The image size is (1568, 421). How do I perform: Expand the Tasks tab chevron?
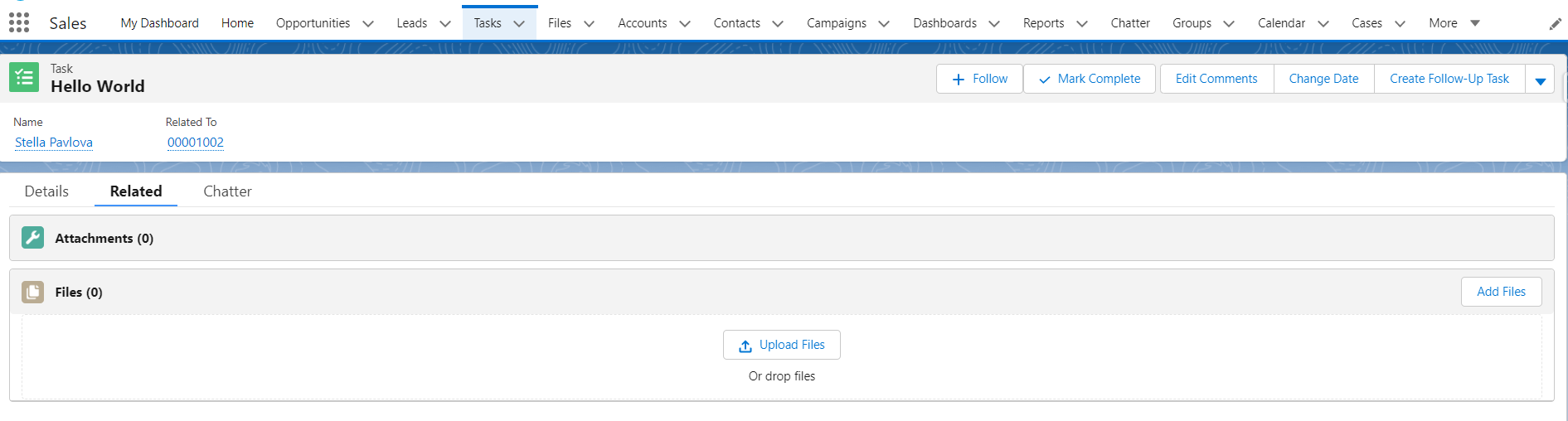coord(519,24)
